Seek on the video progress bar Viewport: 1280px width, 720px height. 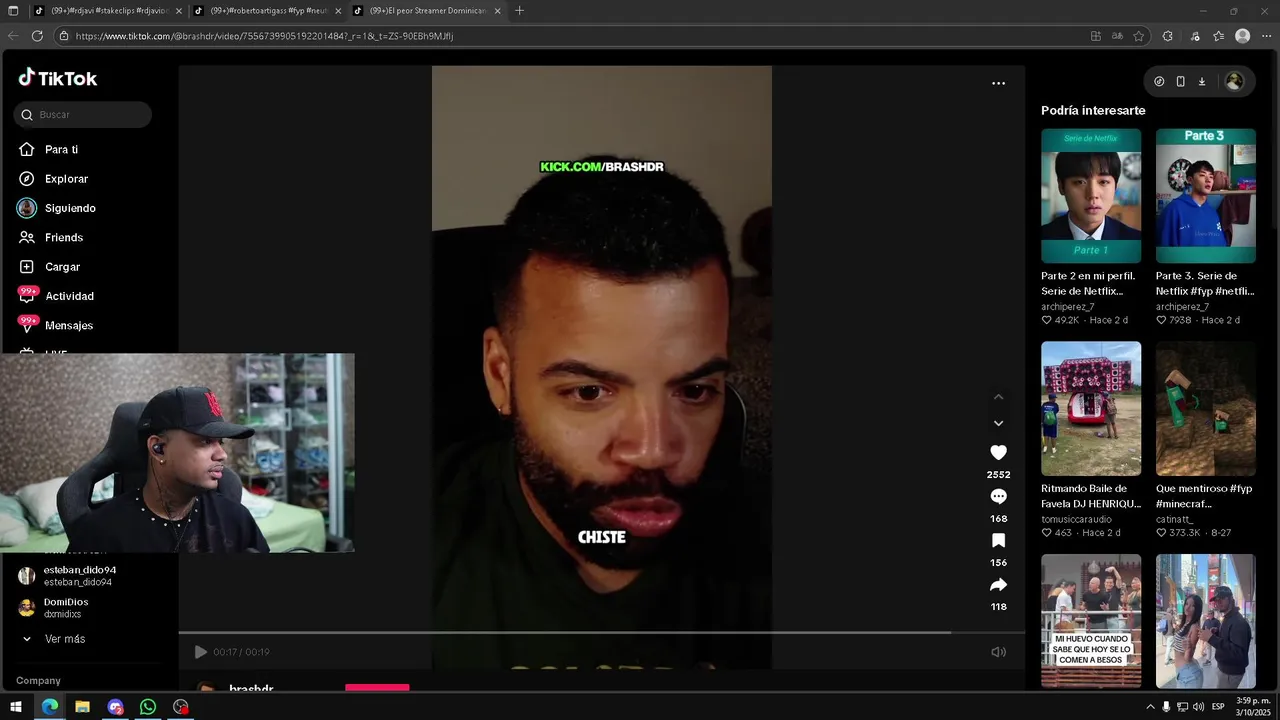602,632
